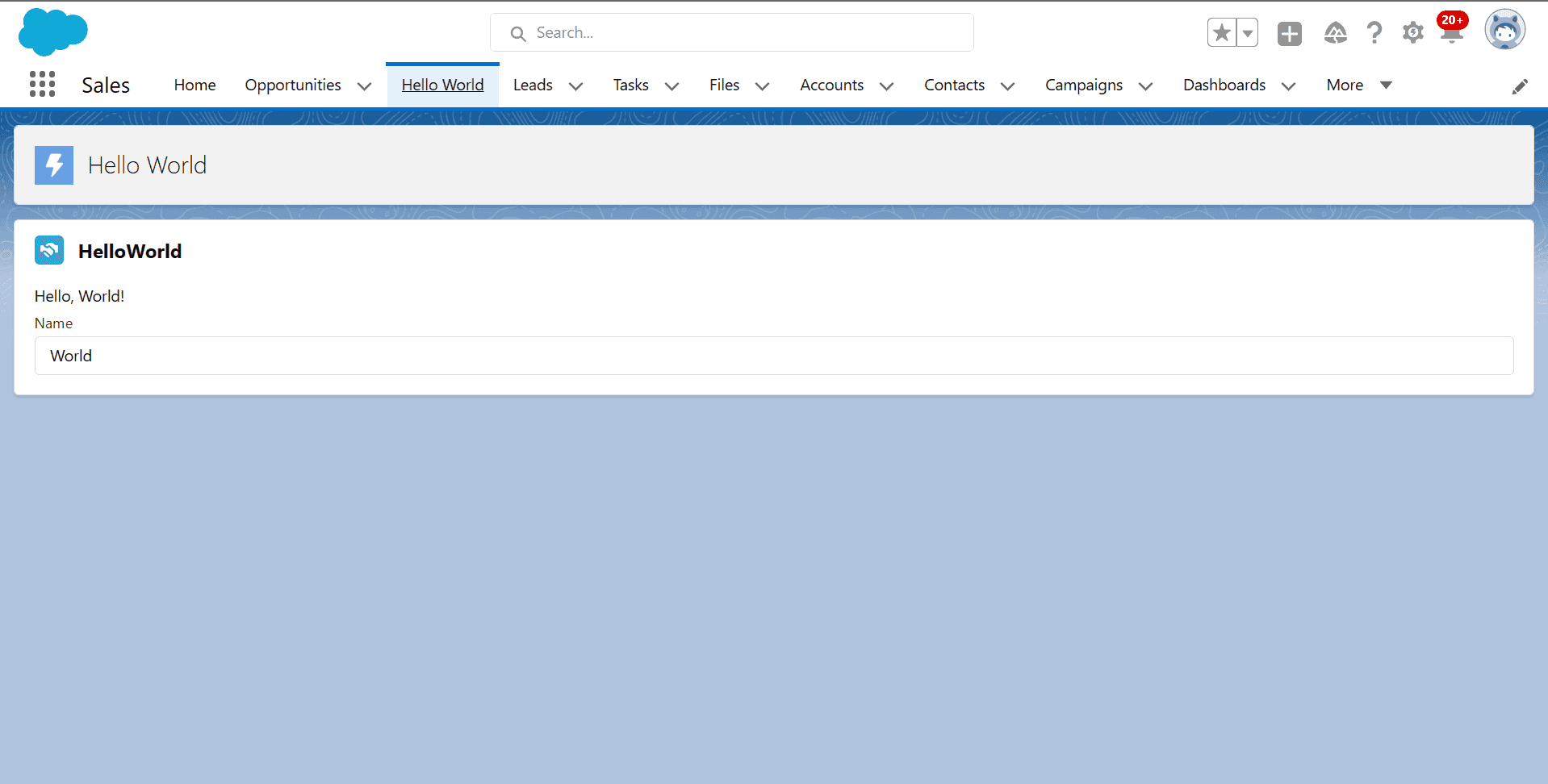Open the Setup gear menu

point(1412,33)
